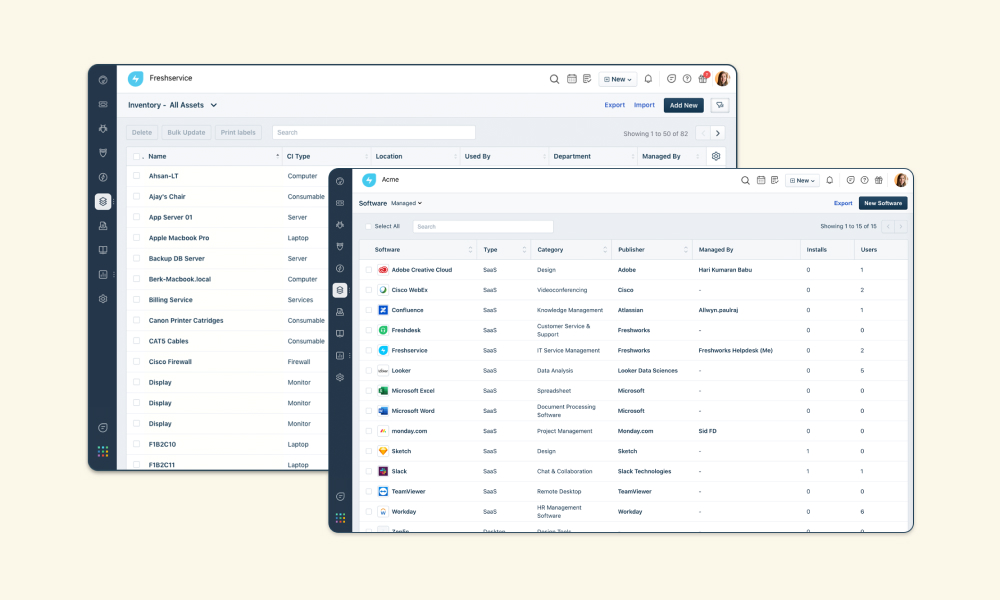Tick the Select All checkbox in Software list
The width and height of the screenshot is (1000, 600).
[368, 226]
